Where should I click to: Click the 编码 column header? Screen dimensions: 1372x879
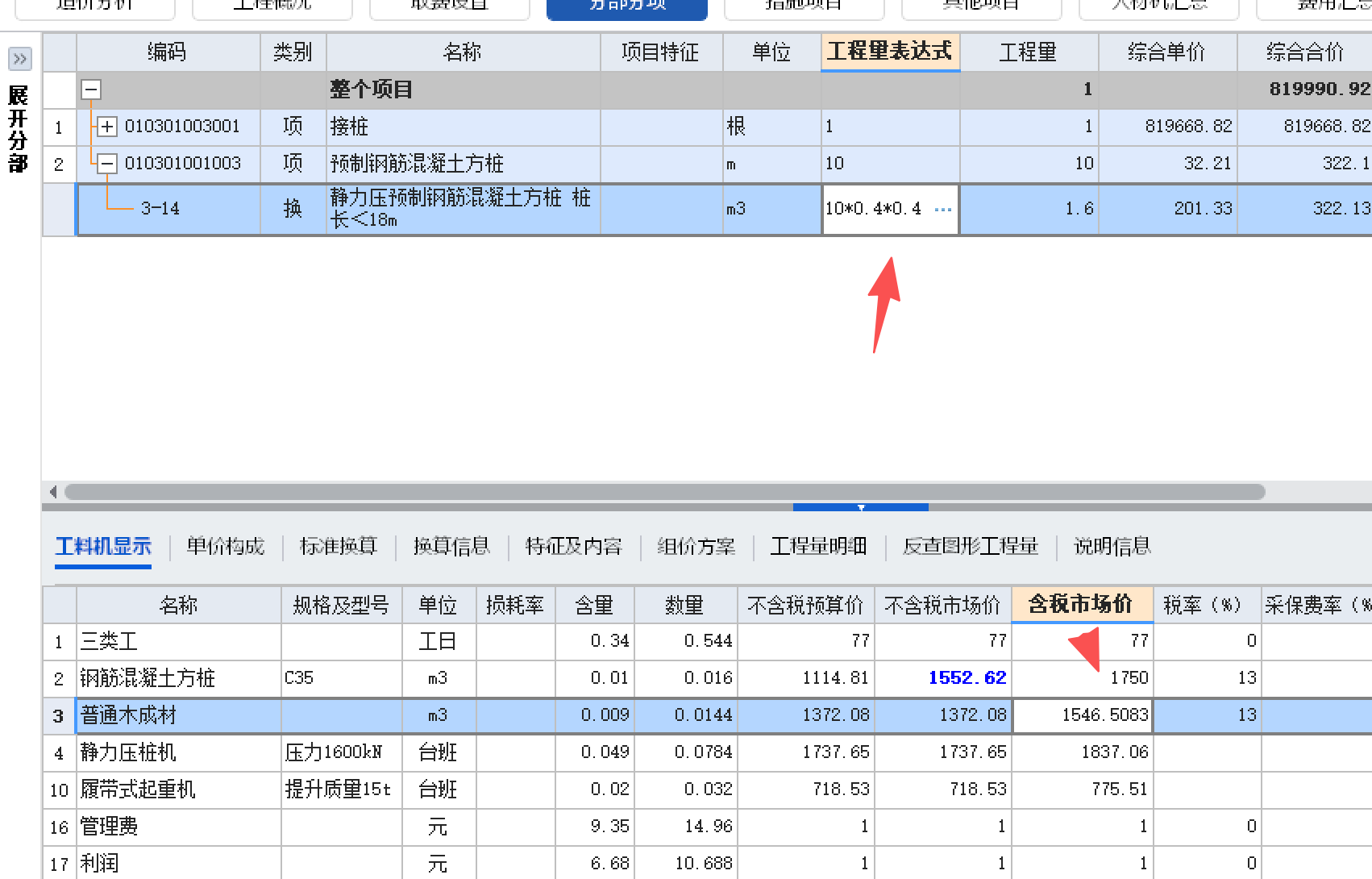[168, 52]
